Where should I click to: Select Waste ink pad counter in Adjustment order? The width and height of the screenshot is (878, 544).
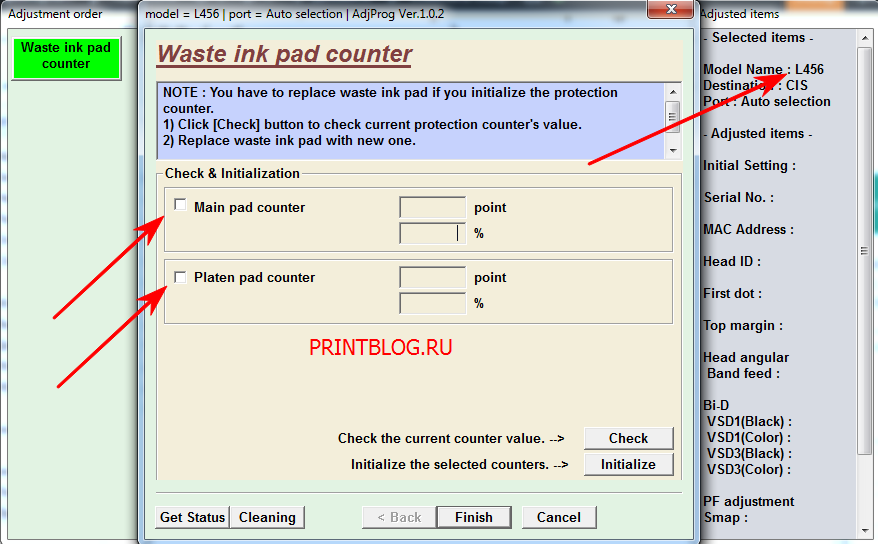coord(66,59)
